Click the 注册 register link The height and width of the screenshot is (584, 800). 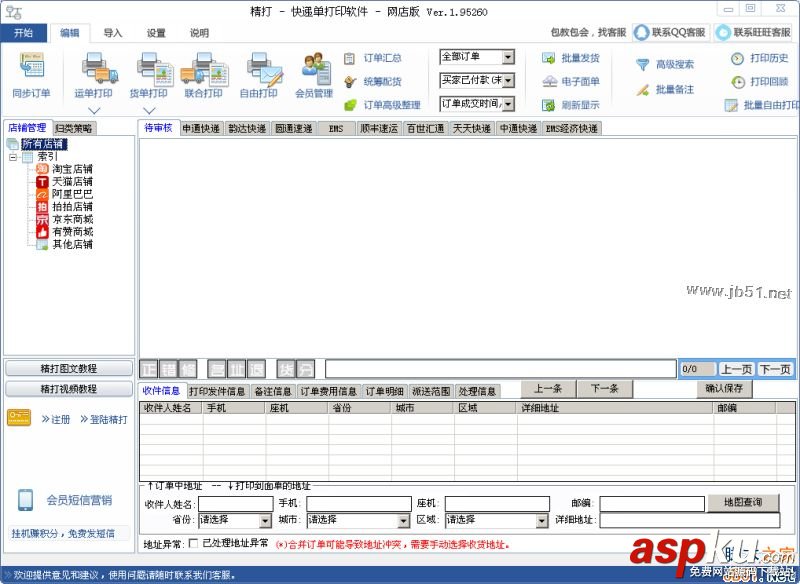coord(56,419)
